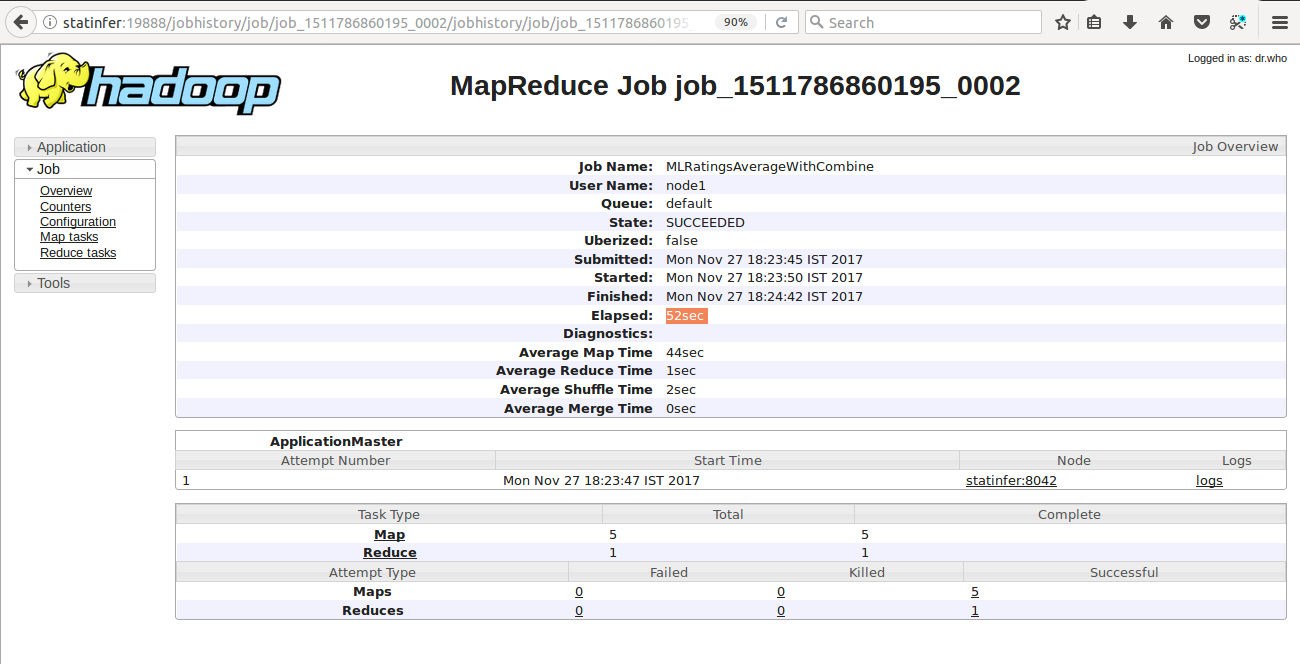1300x664 pixels.
Task: Click the successful Maps count 5
Action: (975, 592)
